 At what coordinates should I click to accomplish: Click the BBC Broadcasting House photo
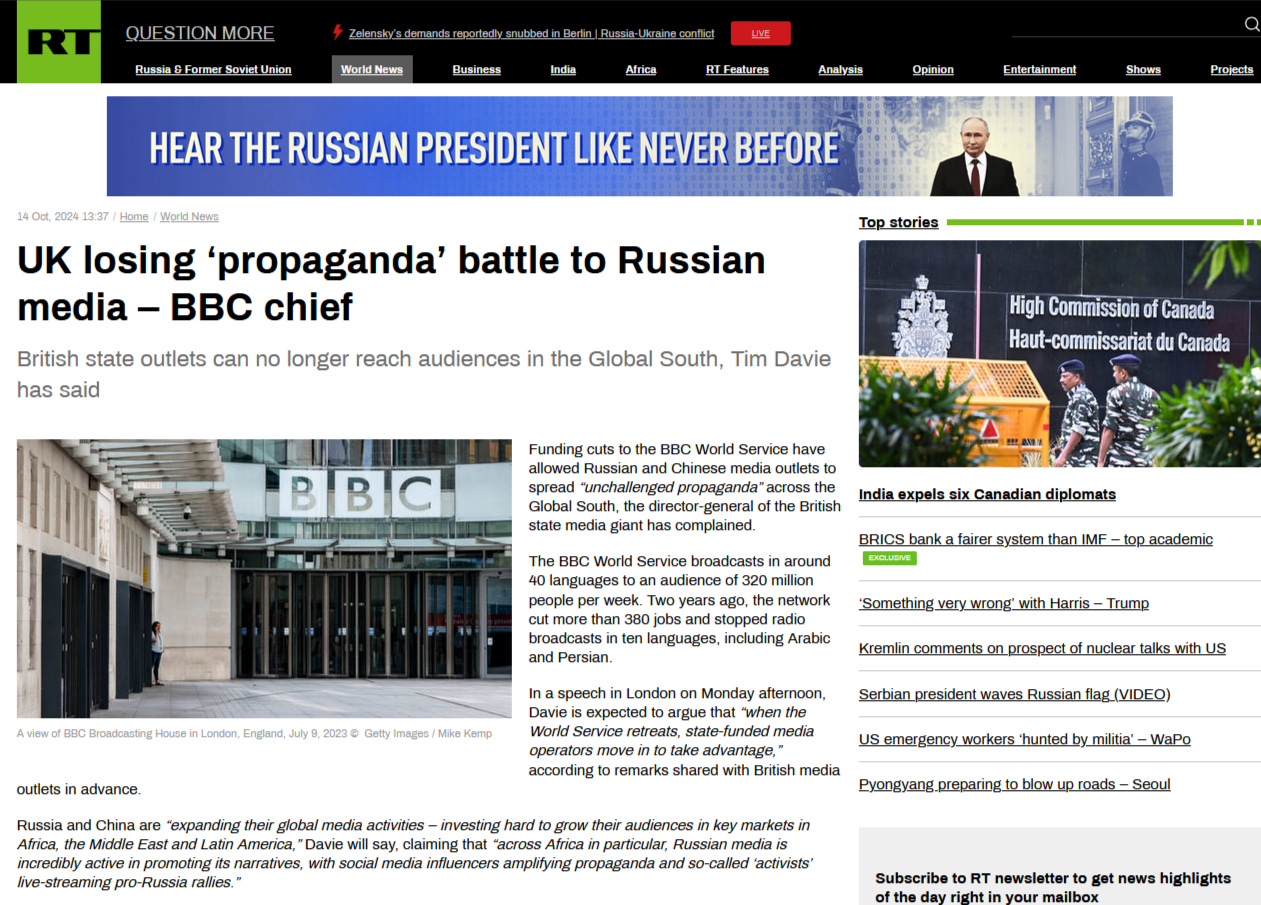coord(264,578)
